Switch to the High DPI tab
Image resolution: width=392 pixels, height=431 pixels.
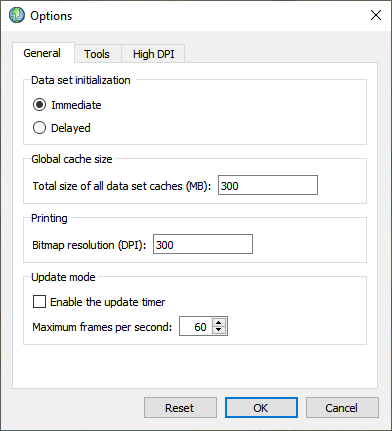pyautogui.click(x=153, y=54)
